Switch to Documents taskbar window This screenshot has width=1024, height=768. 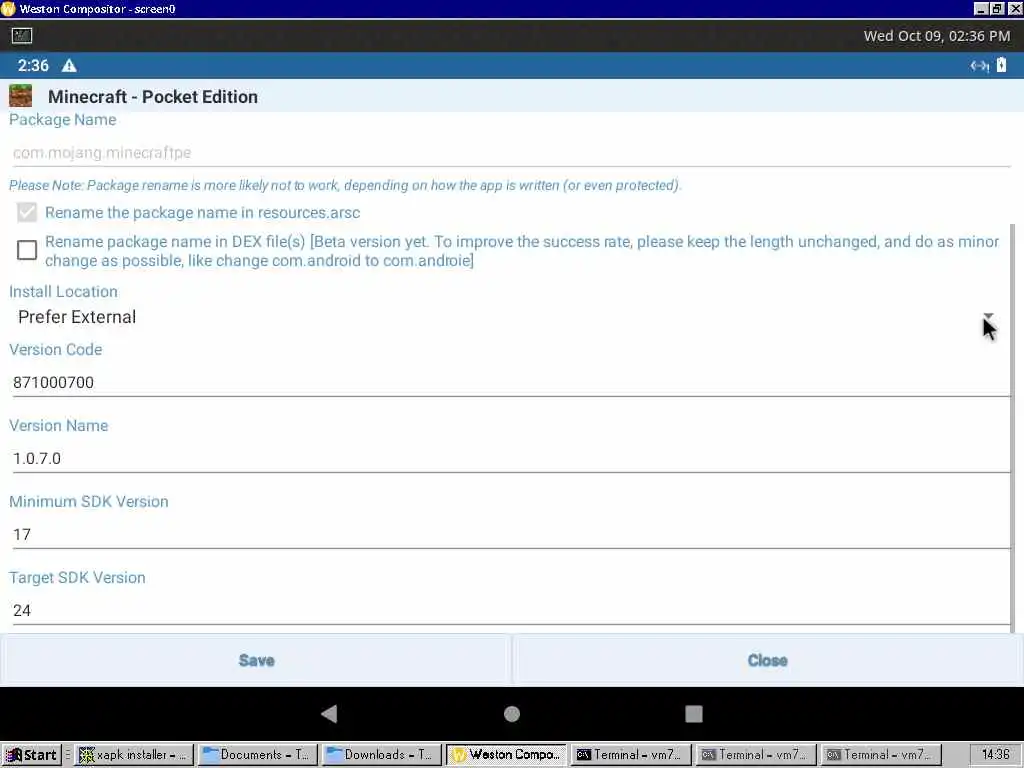(x=257, y=755)
